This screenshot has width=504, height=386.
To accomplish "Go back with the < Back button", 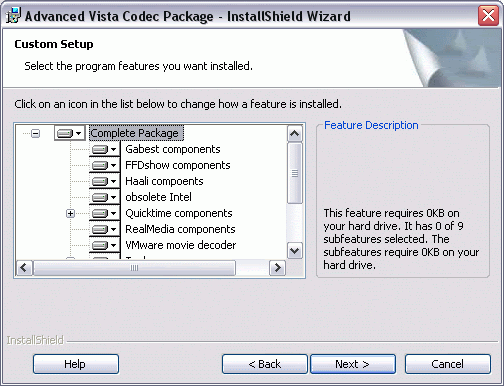I will click(x=265, y=364).
